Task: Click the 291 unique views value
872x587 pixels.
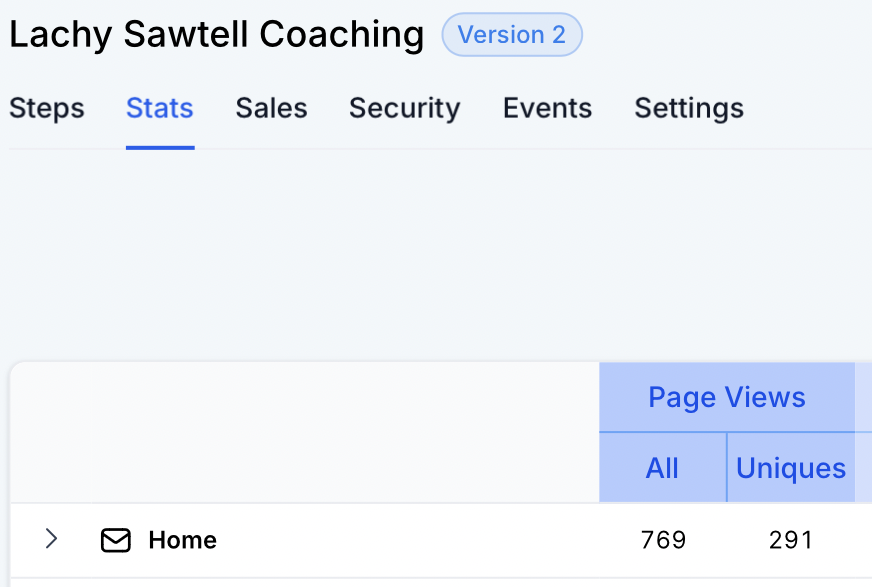Action: pos(791,541)
